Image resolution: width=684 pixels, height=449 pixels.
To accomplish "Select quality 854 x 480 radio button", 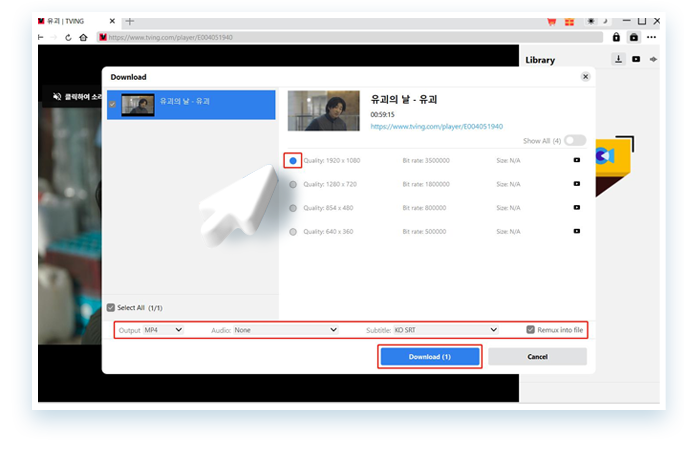I will pos(293,208).
